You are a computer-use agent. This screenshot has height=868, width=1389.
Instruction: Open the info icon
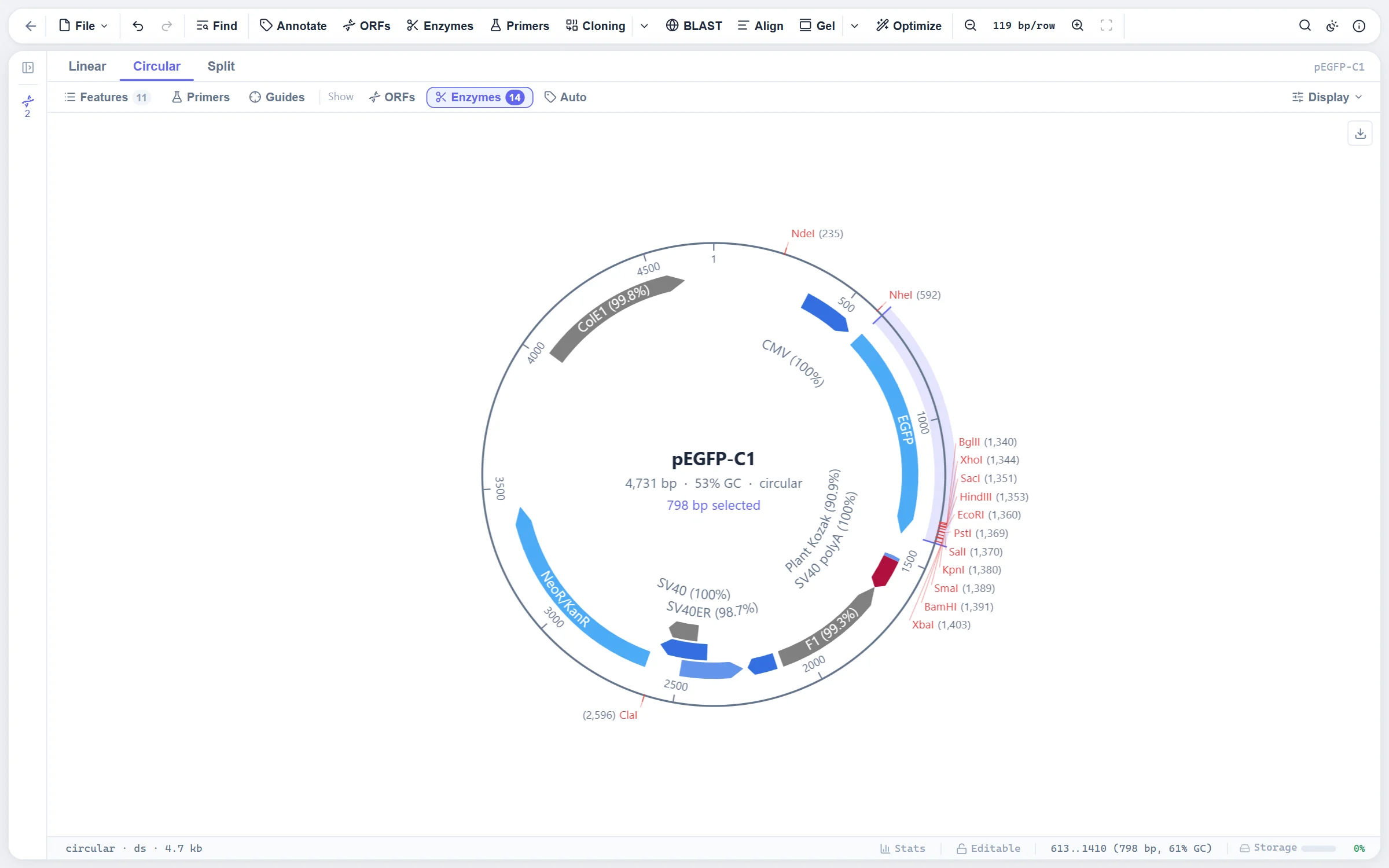tap(1359, 25)
